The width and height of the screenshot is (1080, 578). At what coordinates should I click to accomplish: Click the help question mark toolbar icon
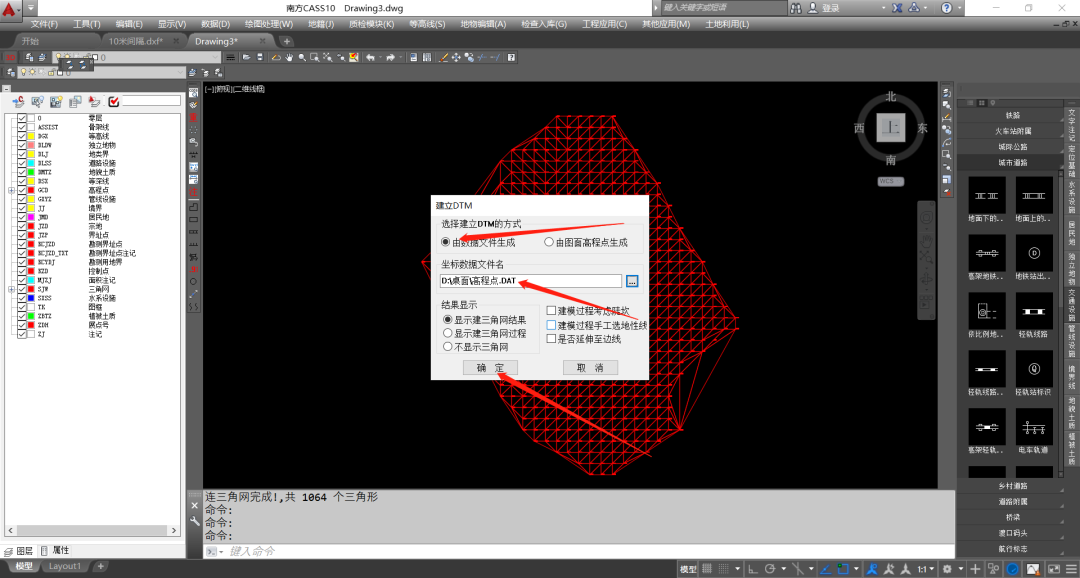511,57
